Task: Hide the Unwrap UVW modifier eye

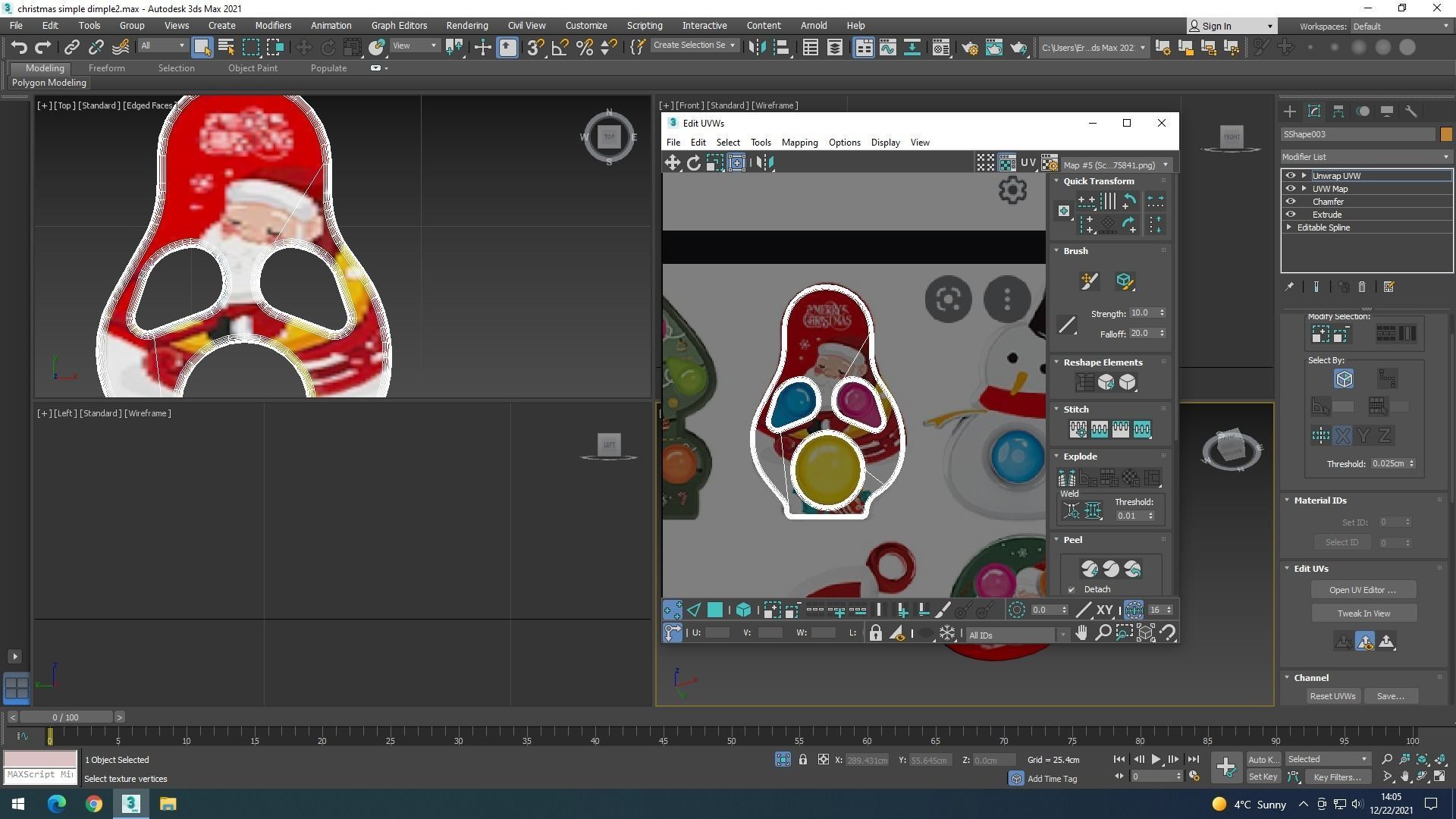Action: [x=1290, y=175]
